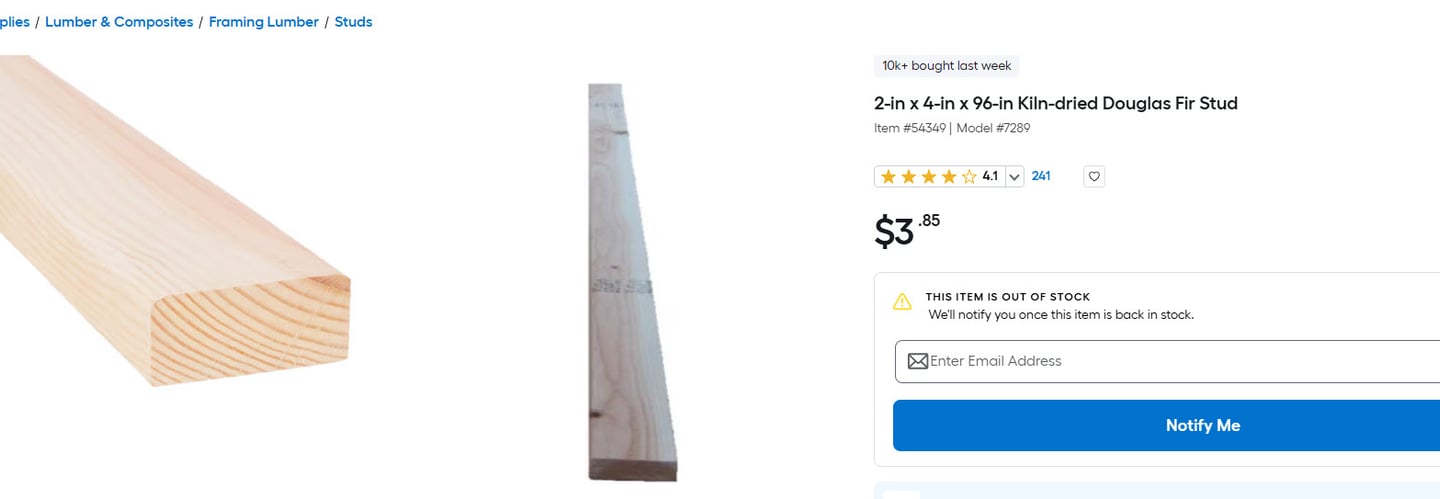Select the Kiln-dried Douglas Fir Stud title
The height and width of the screenshot is (499, 1440).
(1056, 103)
